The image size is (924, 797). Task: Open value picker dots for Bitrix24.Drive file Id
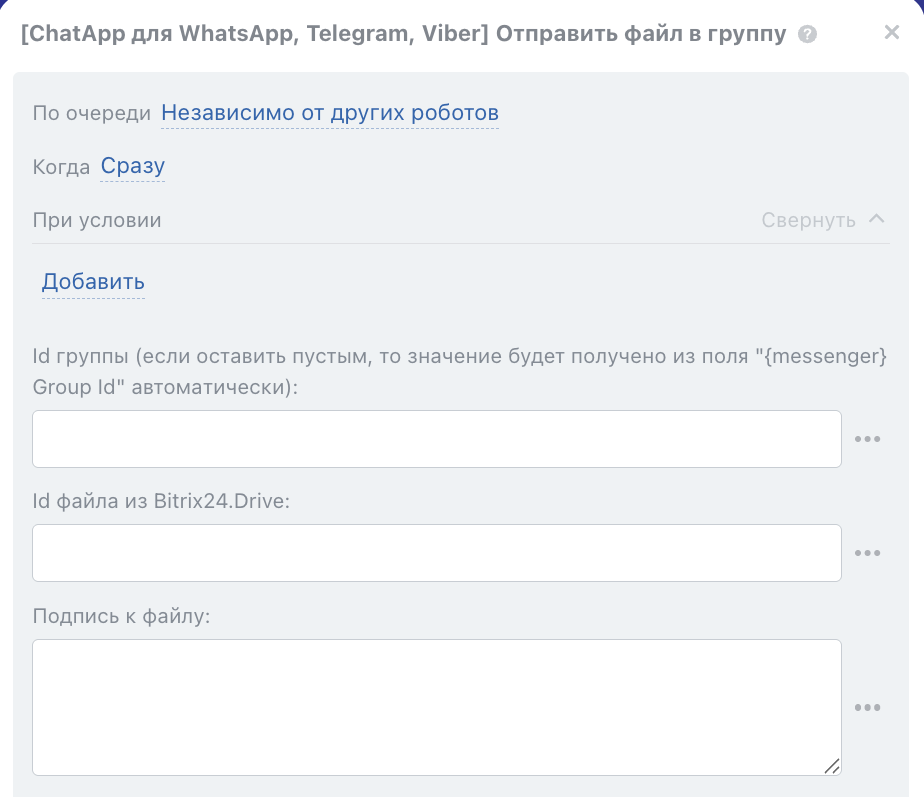coord(867,553)
